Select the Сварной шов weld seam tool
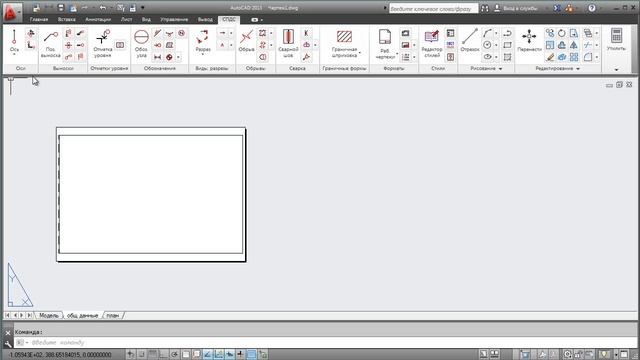Viewport: 640px width, 360px height. (x=288, y=43)
